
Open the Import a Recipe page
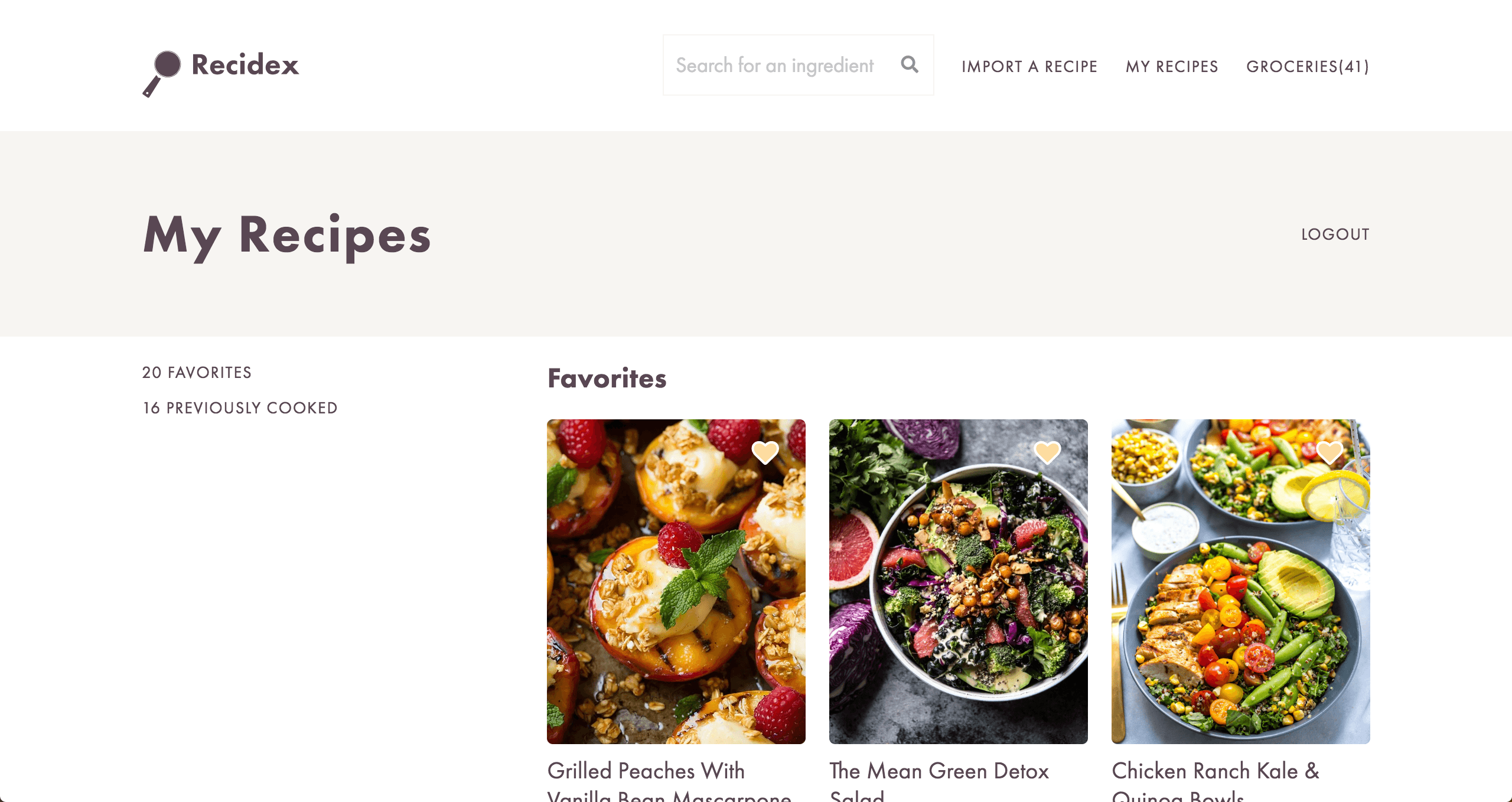1029,67
